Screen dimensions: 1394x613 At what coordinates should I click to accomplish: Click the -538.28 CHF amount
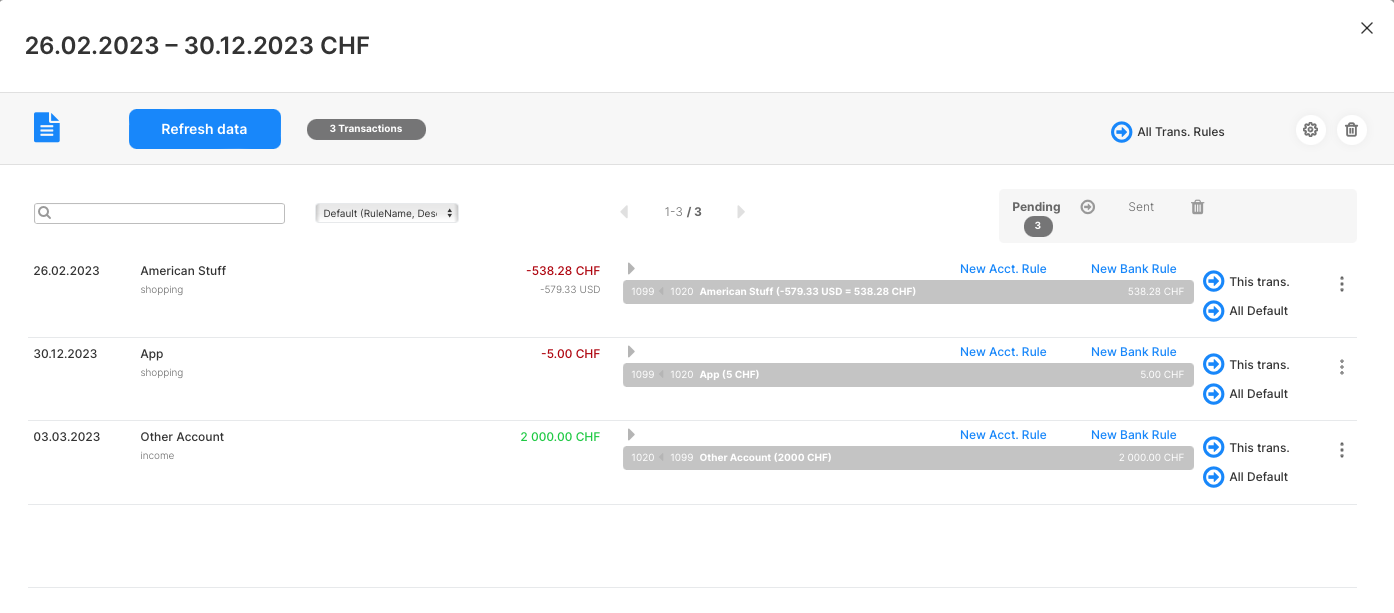click(563, 271)
